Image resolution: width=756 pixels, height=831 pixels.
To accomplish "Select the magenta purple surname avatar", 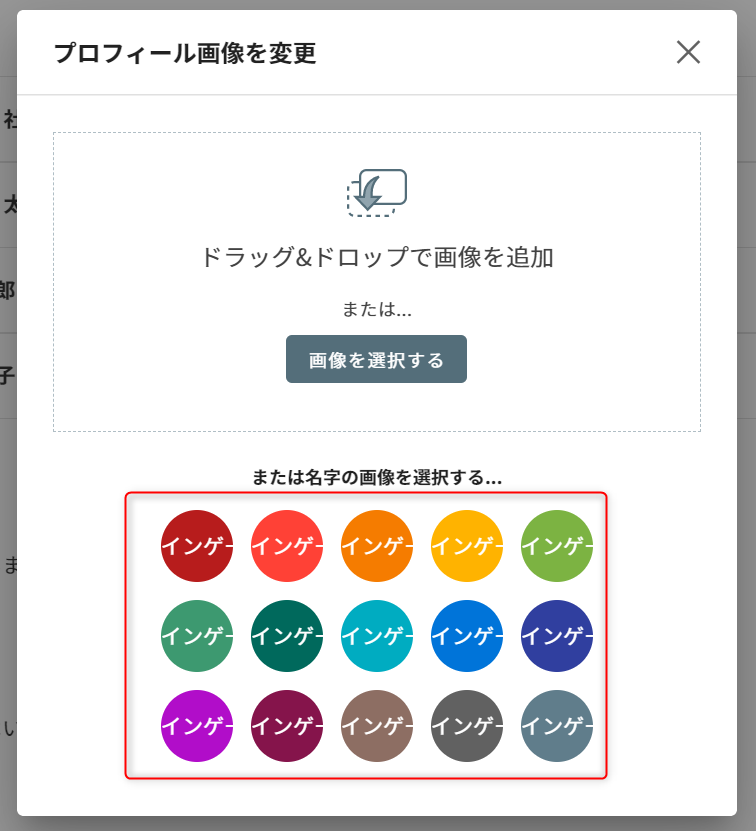I will tap(197, 726).
